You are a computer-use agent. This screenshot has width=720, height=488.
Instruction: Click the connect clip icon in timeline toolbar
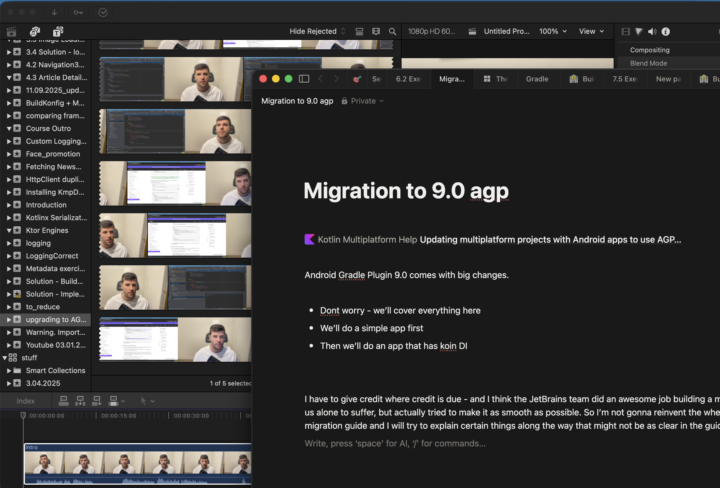click(x=63, y=401)
